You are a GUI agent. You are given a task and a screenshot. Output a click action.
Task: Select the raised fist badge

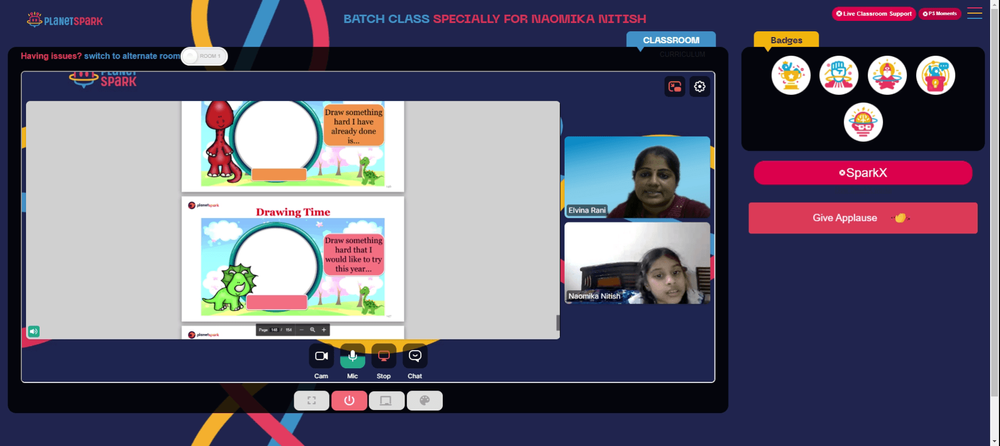click(x=839, y=75)
